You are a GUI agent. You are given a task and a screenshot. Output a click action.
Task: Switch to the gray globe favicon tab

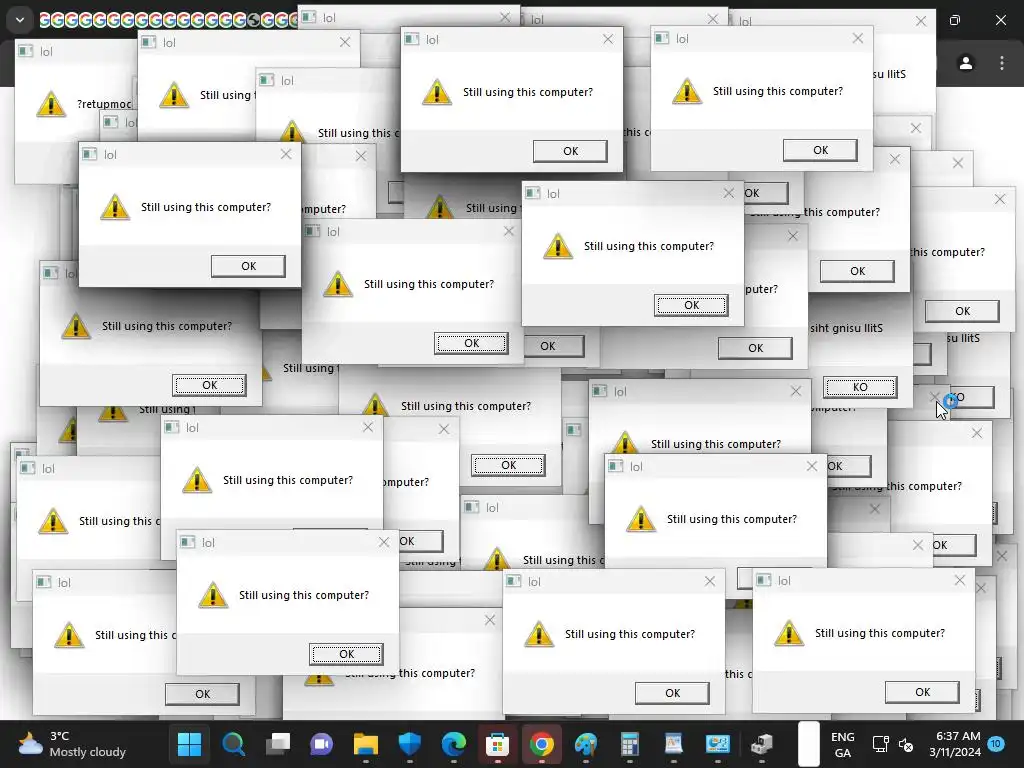[x=255, y=20]
